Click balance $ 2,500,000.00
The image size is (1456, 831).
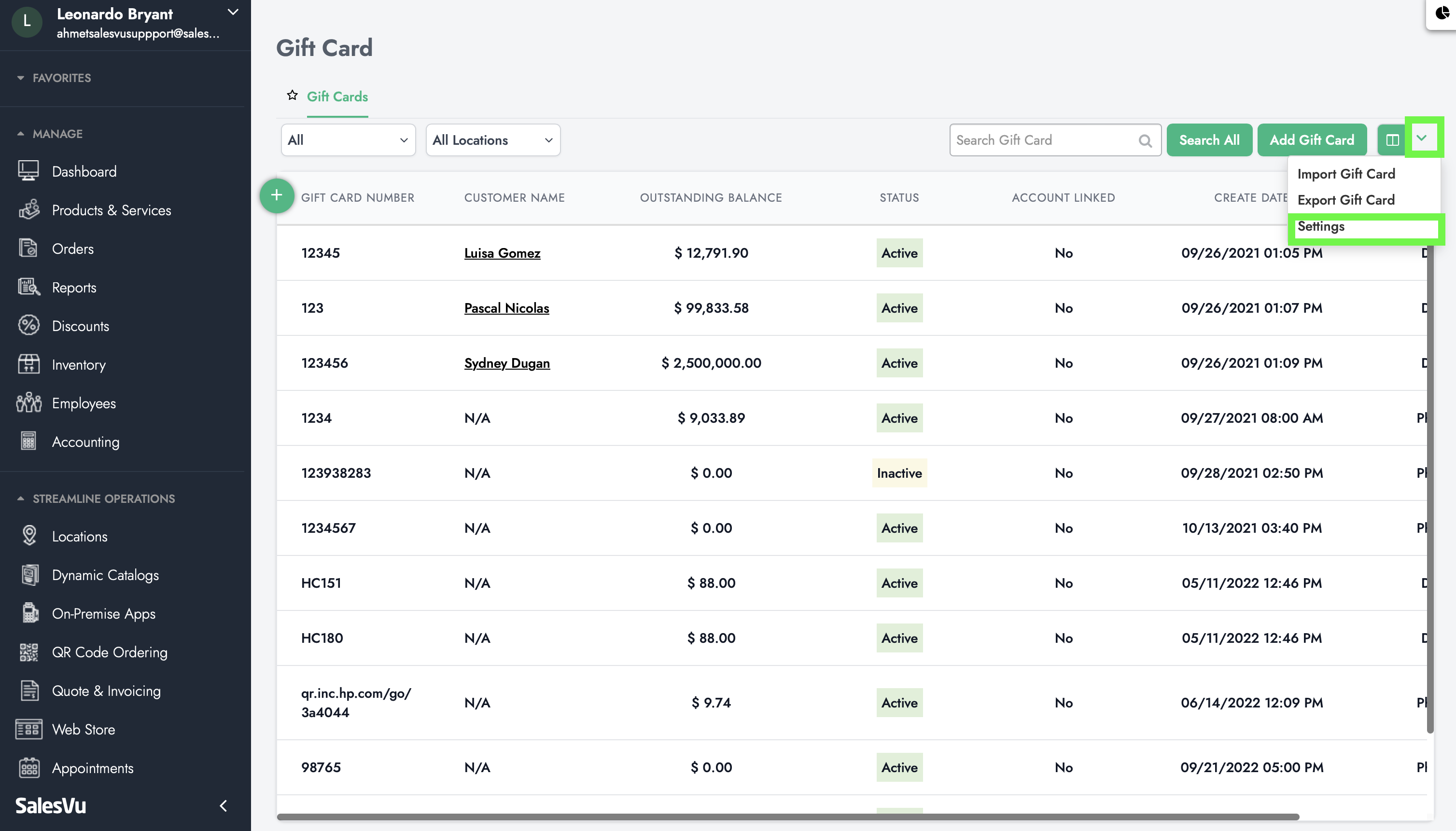(x=711, y=363)
